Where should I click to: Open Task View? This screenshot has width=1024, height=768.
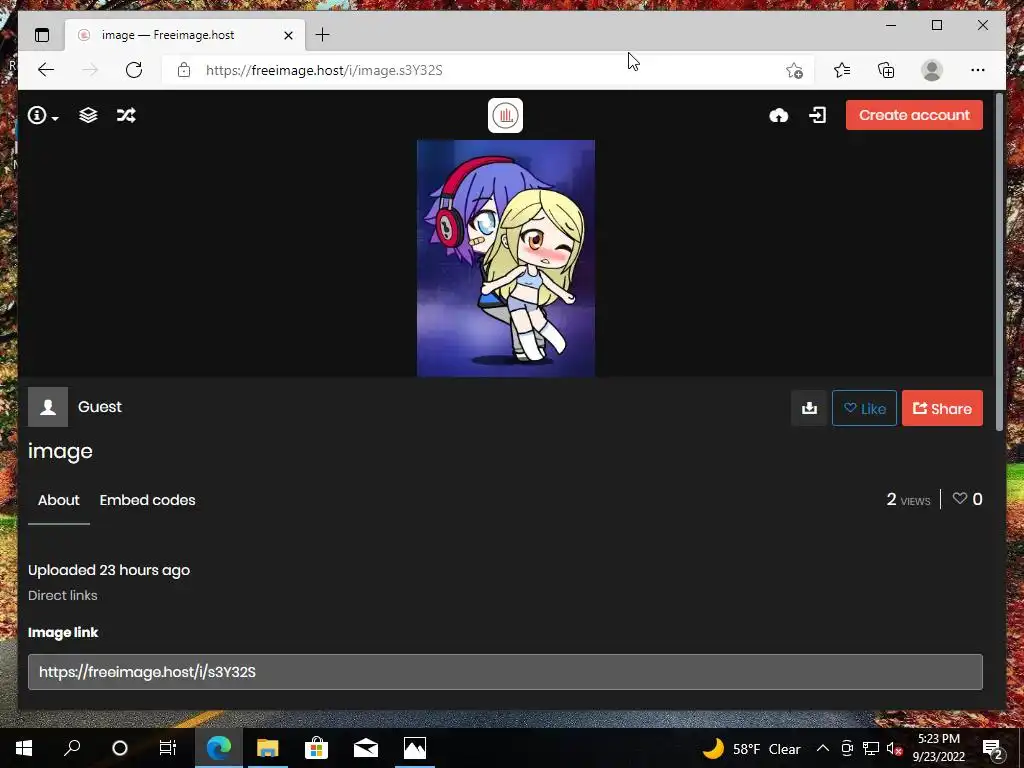pos(168,748)
